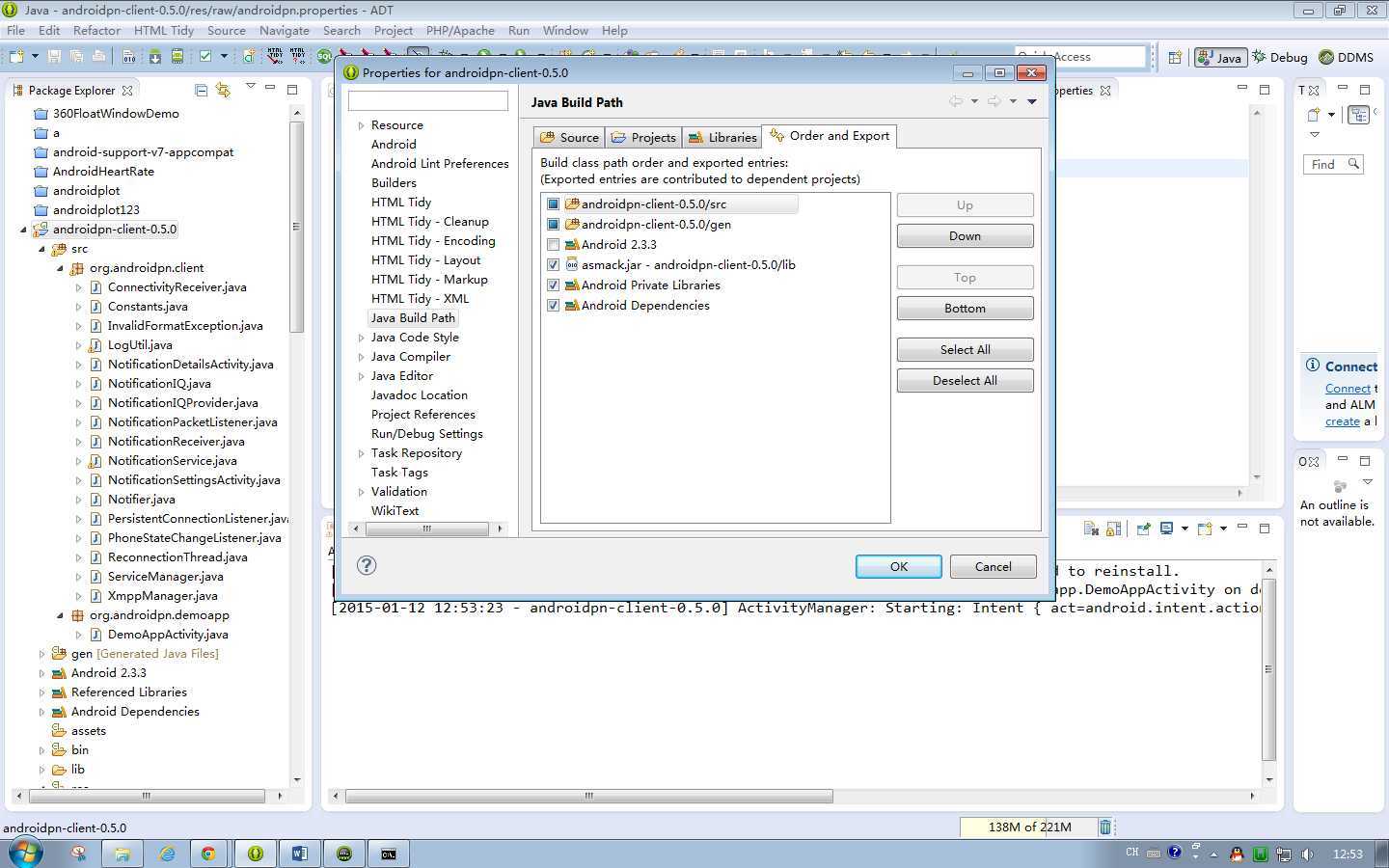Click Display Selected Console icon
Viewport: 1389px width, 868px height.
coord(1167,529)
